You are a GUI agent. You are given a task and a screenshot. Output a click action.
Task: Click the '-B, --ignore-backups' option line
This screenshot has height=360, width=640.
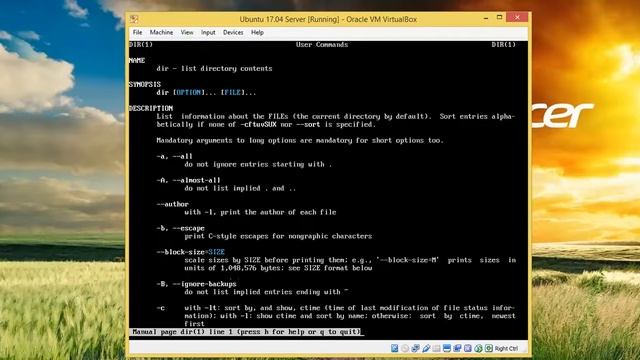[x=196, y=284]
